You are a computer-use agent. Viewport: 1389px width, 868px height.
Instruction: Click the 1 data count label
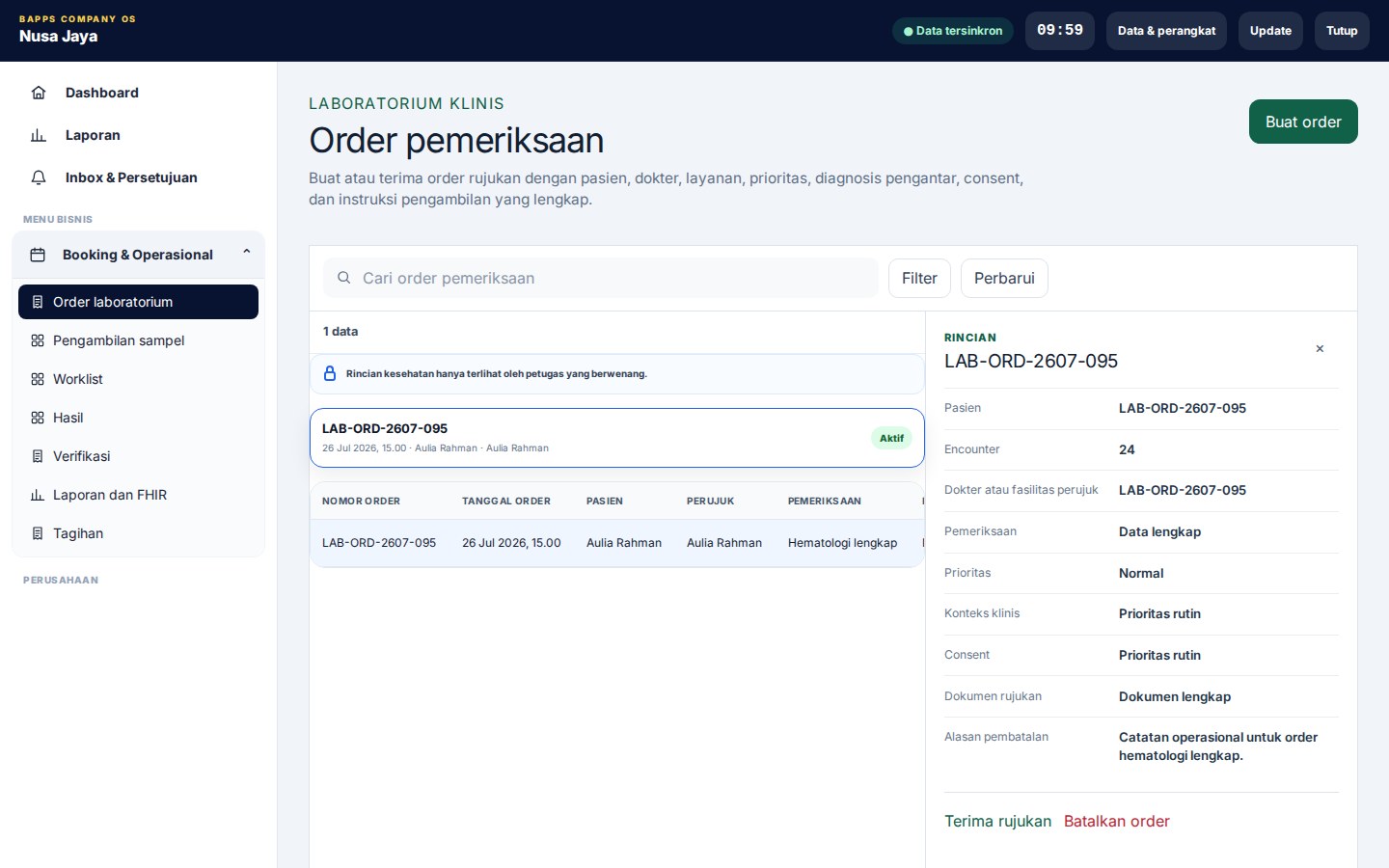340,331
